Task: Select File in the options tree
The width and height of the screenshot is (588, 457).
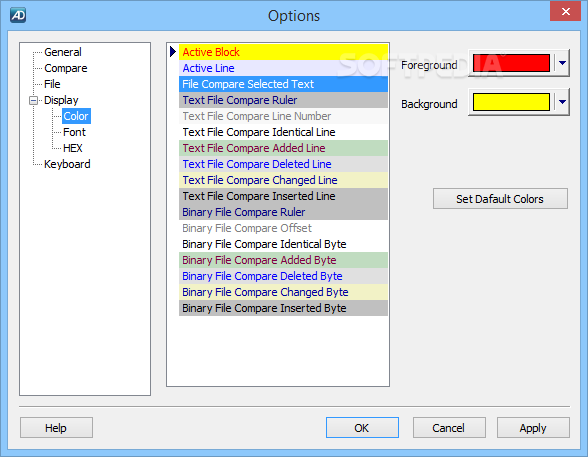Action: (52, 84)
